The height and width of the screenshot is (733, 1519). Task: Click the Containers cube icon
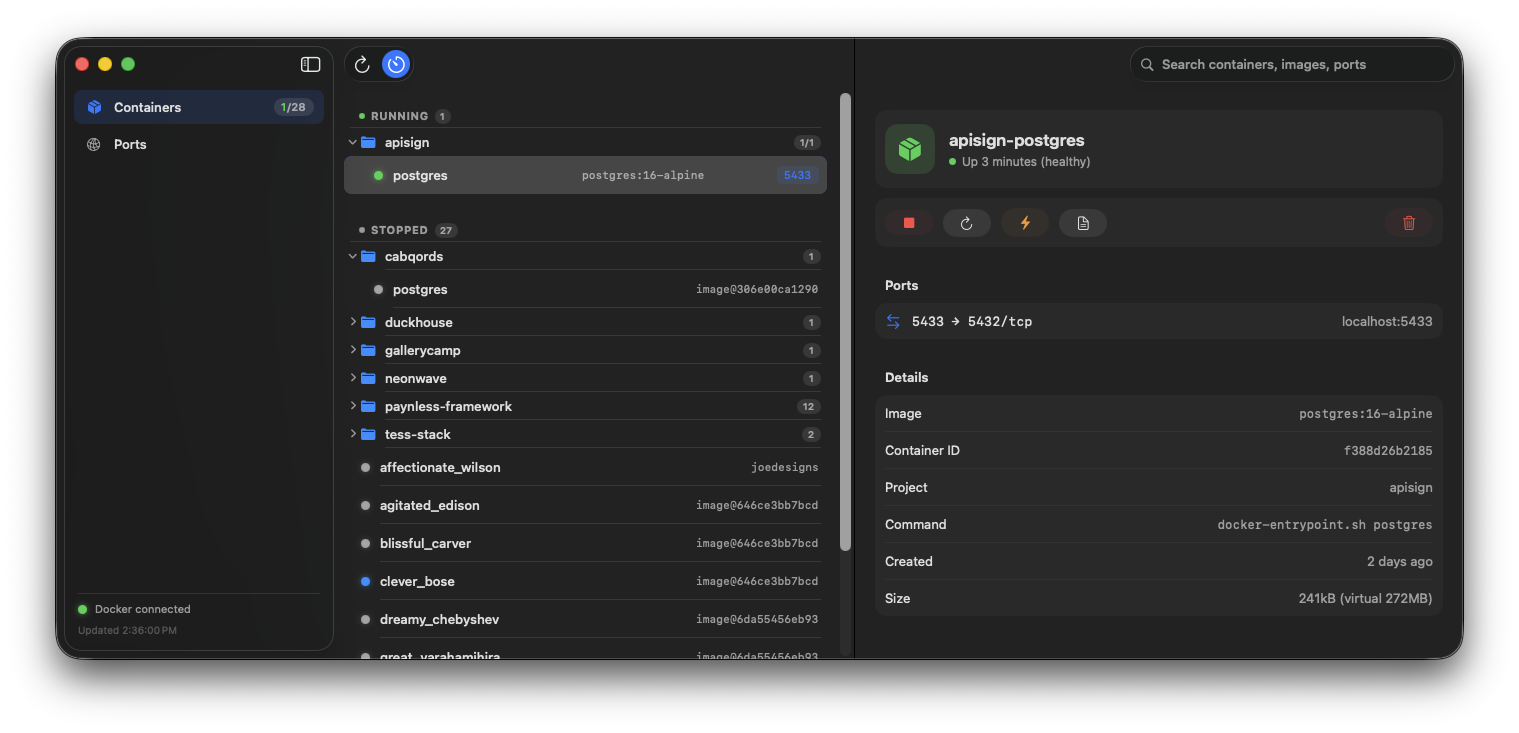pos(94,107)
